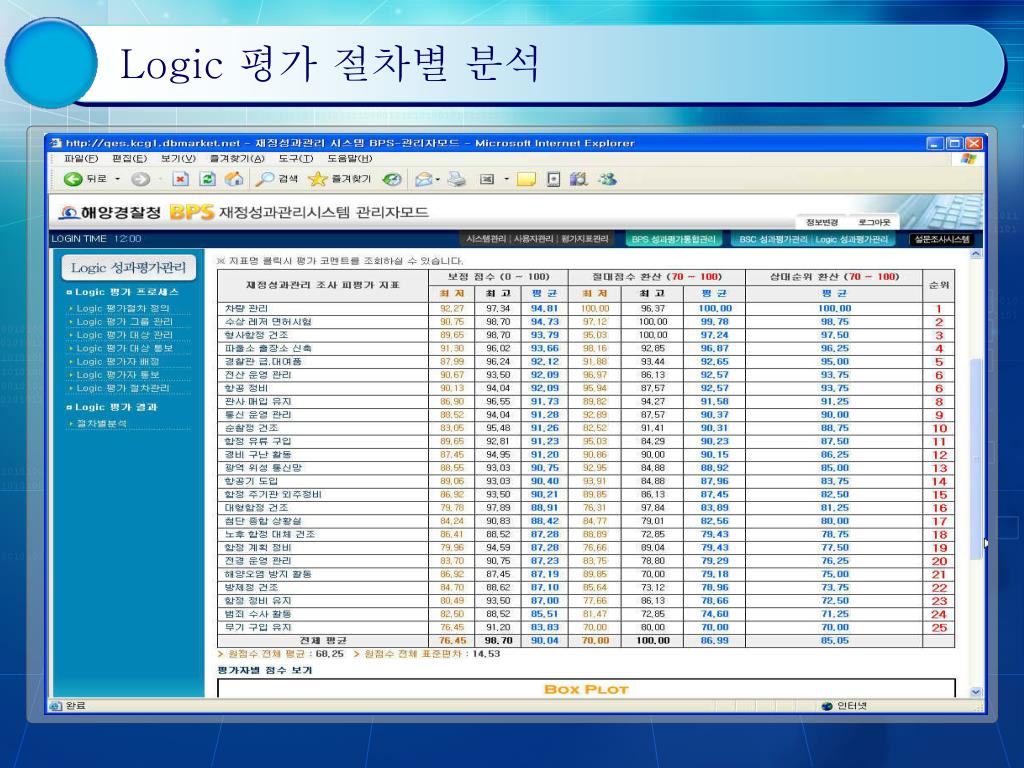Click the 차량 관리 indicator row name

click(x=246, y=308)
